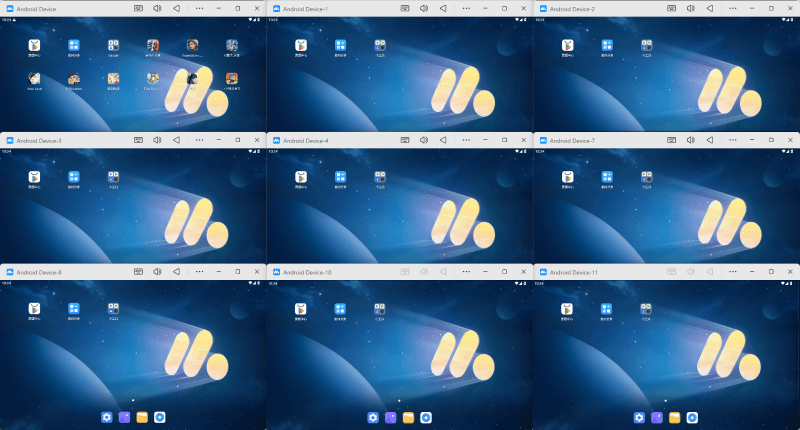Open the three-dots menu in the Android Device-11 window
Viewport: 800px width, 430px height.
[x=733, y=272]
